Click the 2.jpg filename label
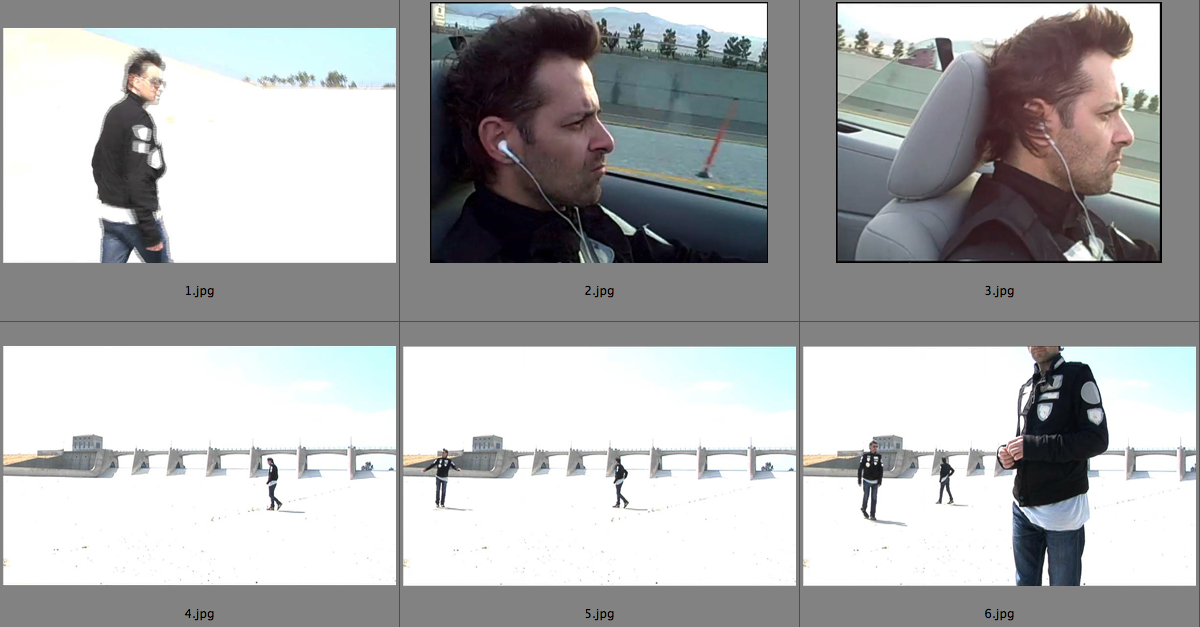1200x627 pixels. coord(599,291)
